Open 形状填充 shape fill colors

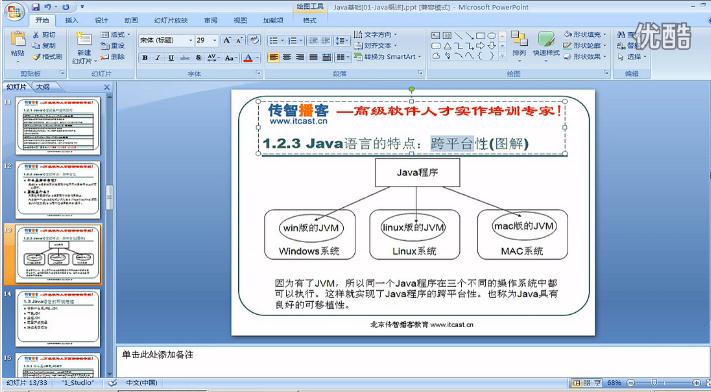[x=585, y=34]
